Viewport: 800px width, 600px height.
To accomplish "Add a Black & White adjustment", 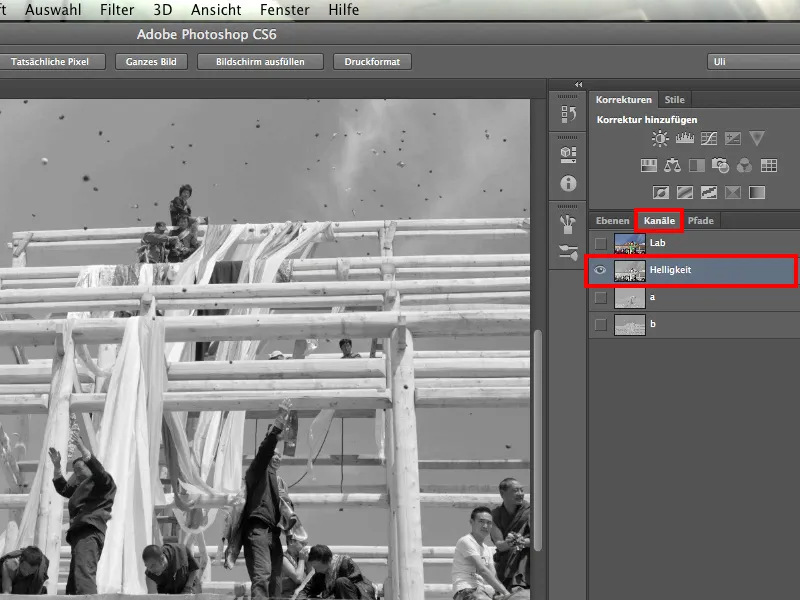I will [696, 165].
